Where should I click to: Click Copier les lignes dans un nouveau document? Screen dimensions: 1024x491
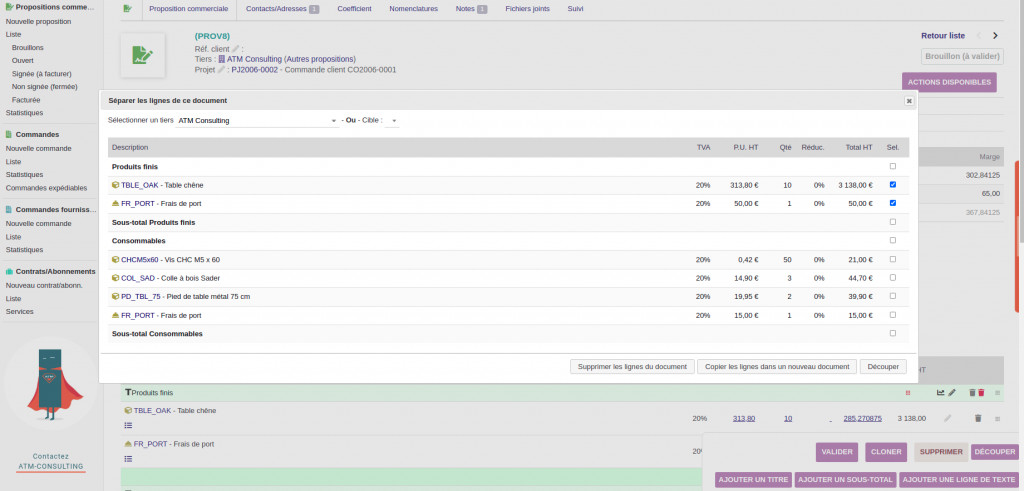click(776, 367)
